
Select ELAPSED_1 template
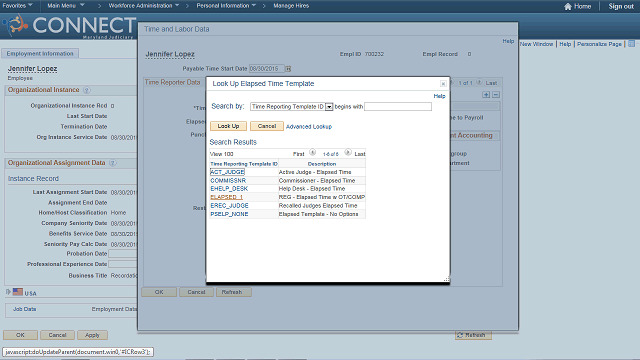point(227,197)
